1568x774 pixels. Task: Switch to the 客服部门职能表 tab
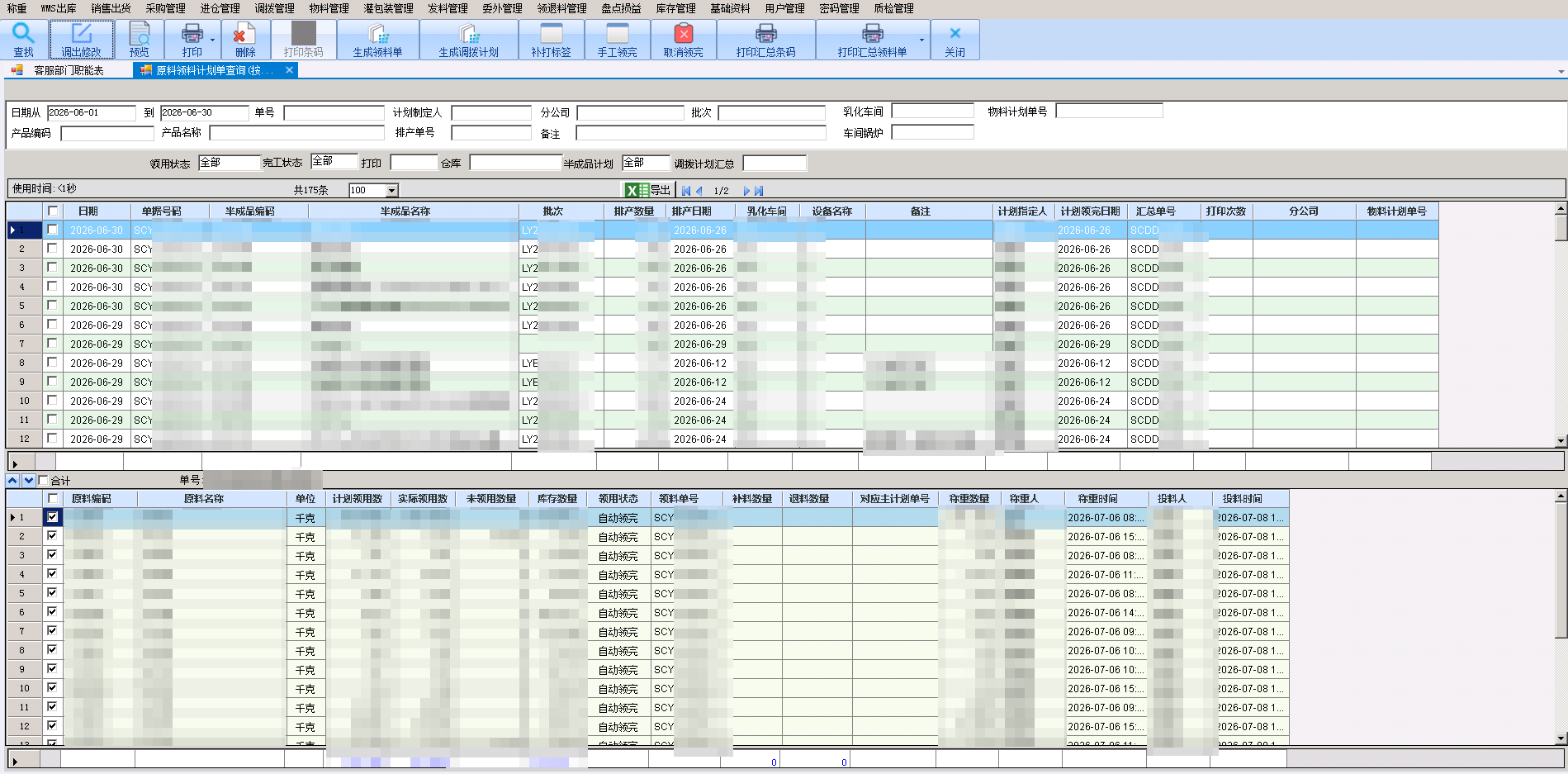[69, 70]
